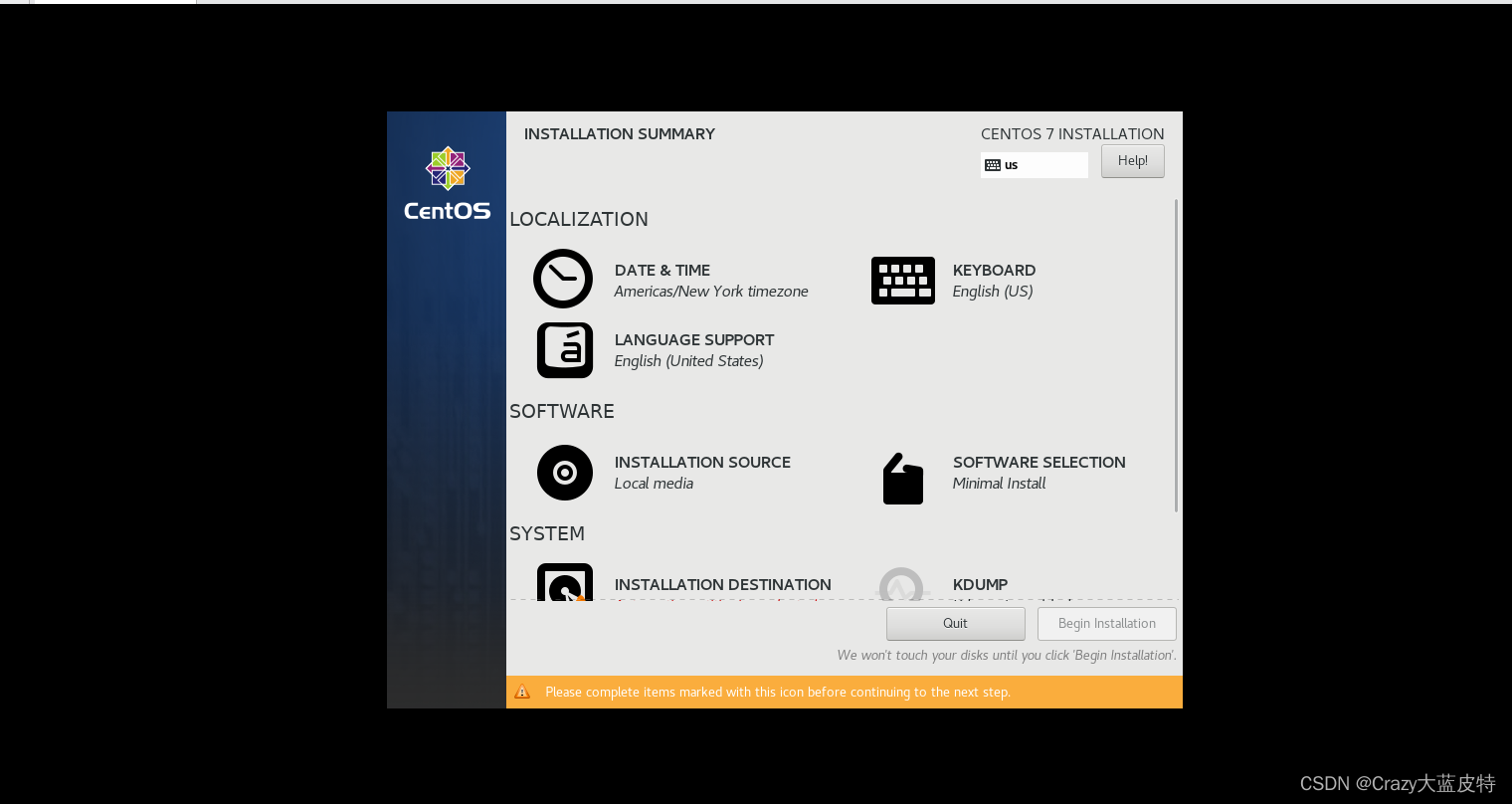Image resolution: width=1512 pixels, height=804 pixels.
Task: Open the Language Support icon
Action: tap(564, 349)
